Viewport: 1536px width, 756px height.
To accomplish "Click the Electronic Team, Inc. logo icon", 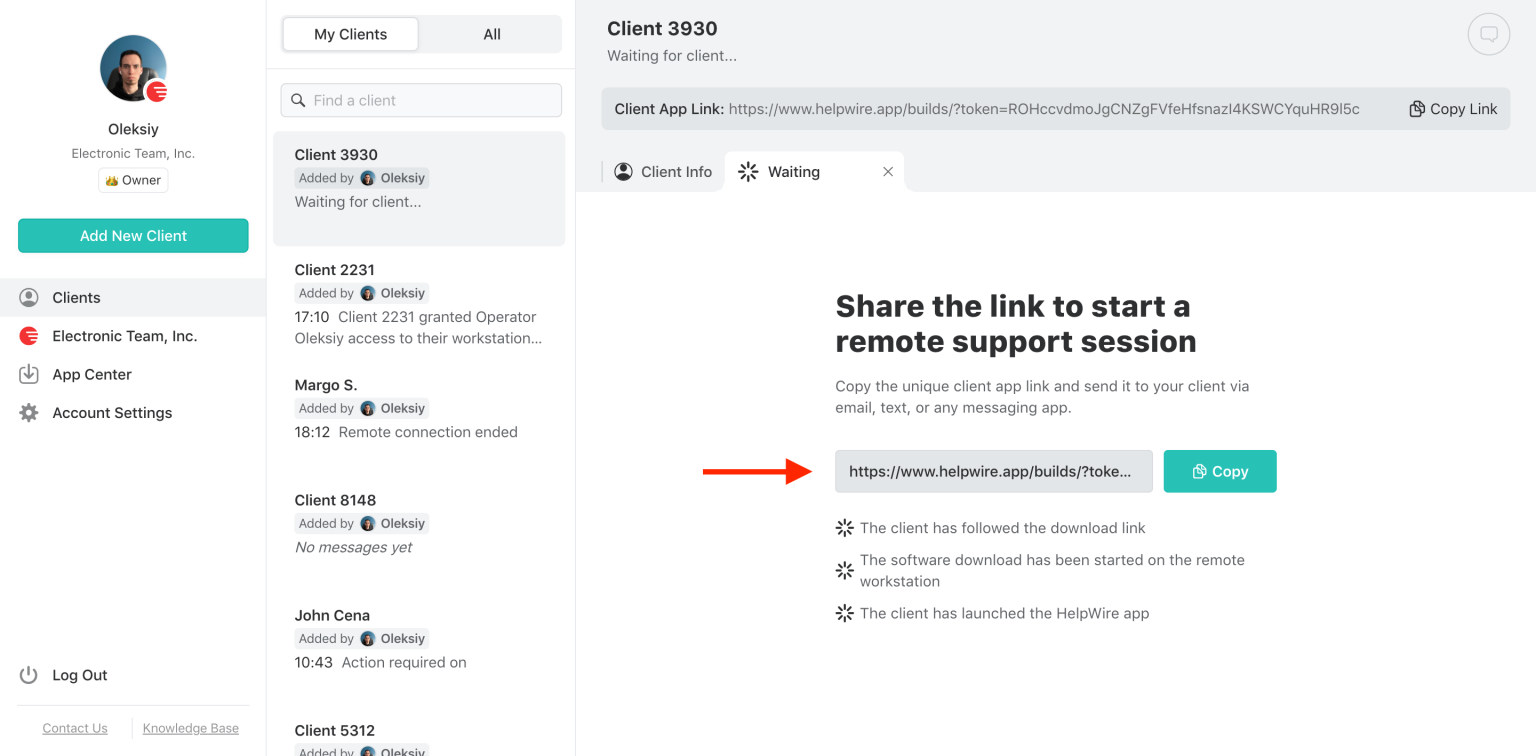I will tap(29, 336).
